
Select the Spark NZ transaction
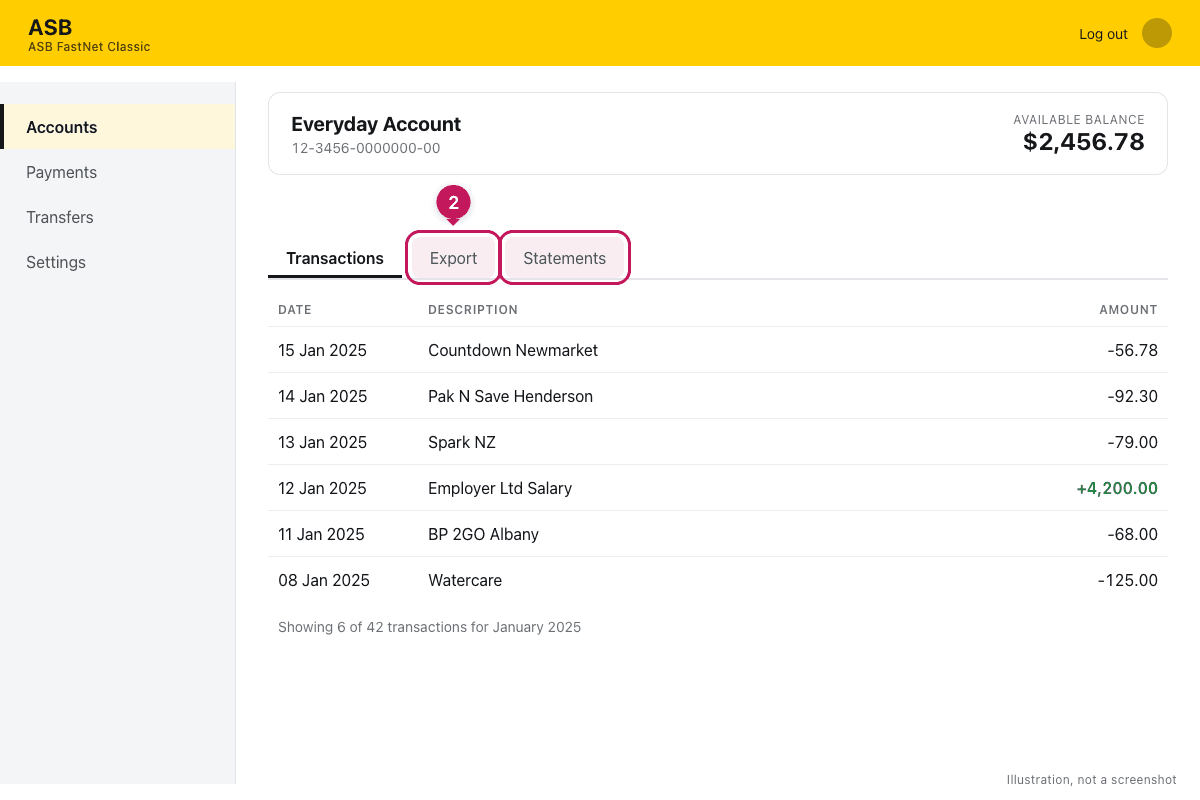(x=718, y=442)
